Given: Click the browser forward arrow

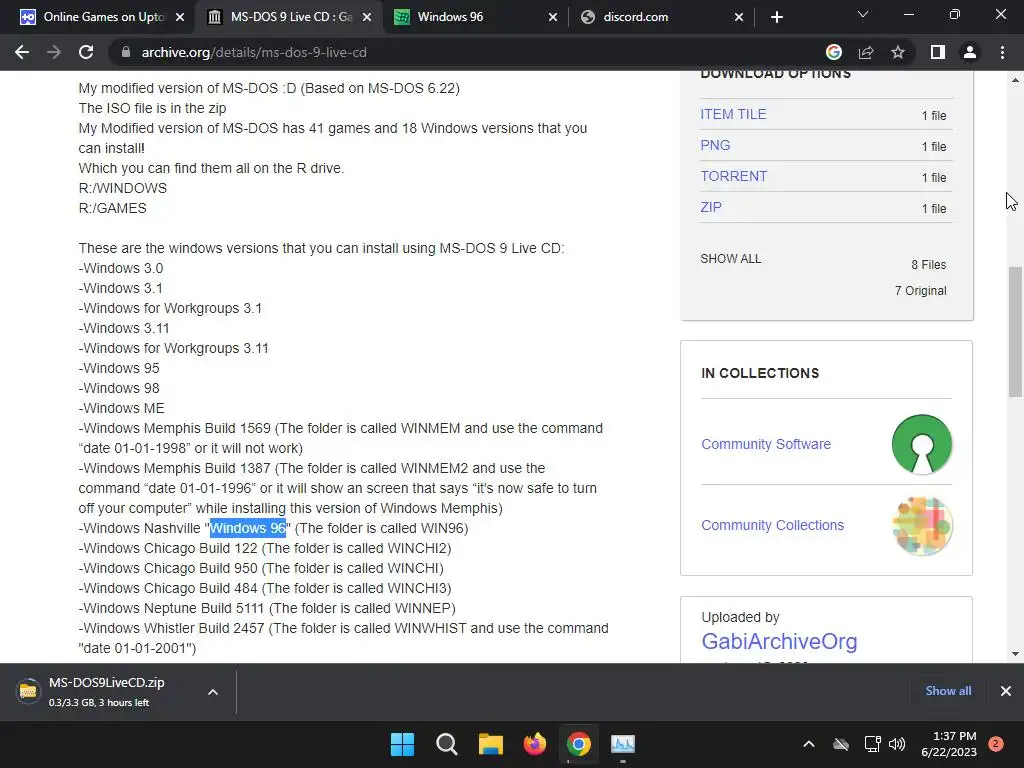Looking at the screenshot, I should coord(54,52).
